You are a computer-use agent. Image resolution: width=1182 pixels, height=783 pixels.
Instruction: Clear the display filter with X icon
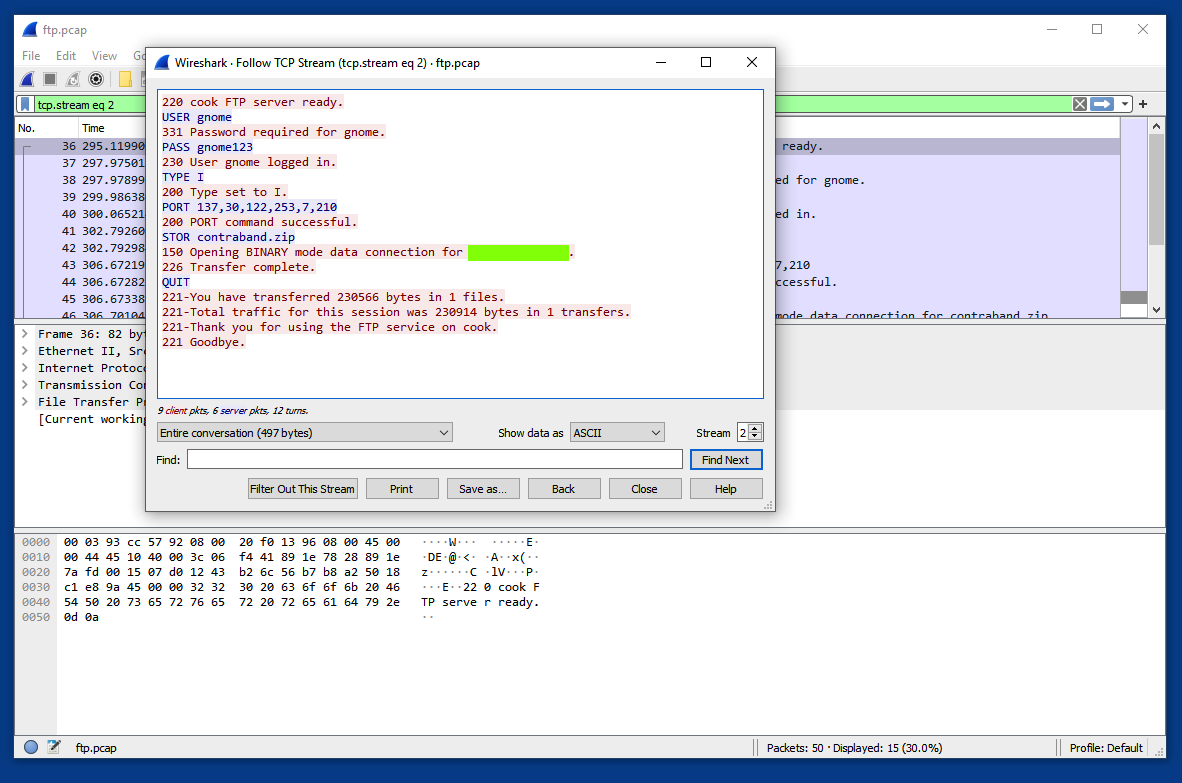[1079, 104]
